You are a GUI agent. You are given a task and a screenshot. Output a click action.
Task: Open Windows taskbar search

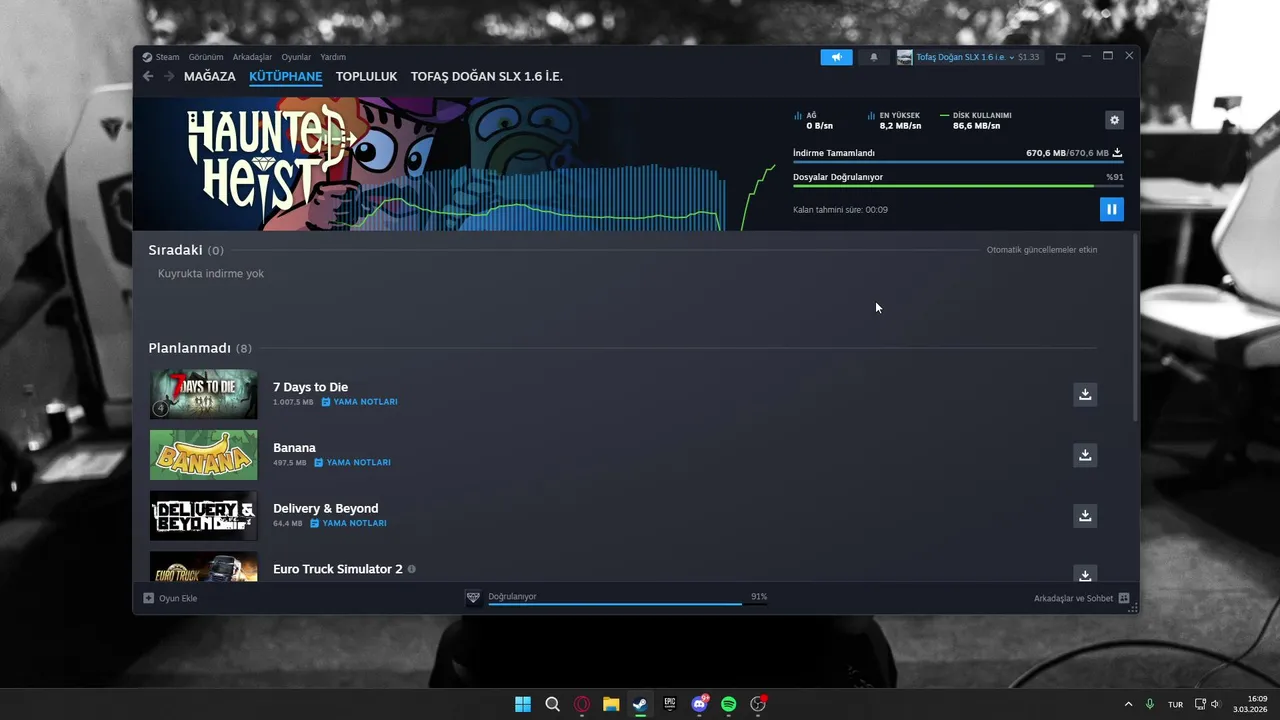(552, 704)
